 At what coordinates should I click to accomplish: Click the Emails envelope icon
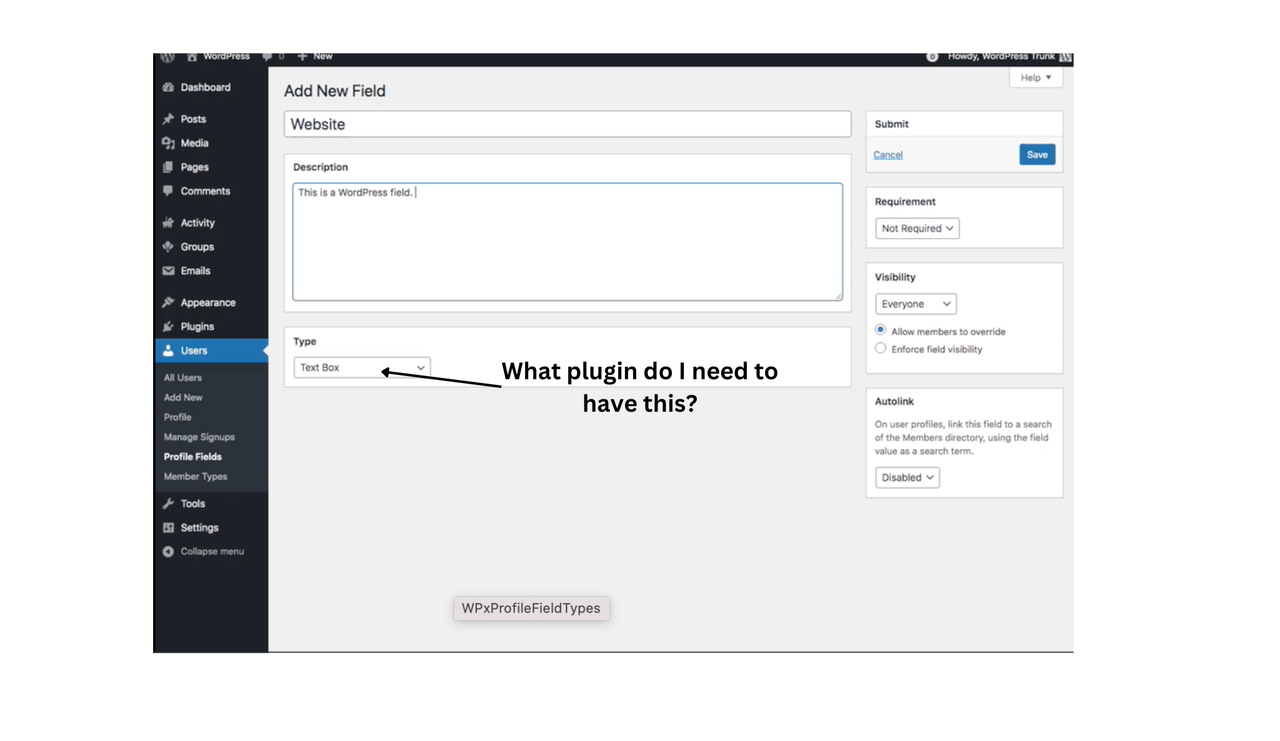click(x=168, y=271)
